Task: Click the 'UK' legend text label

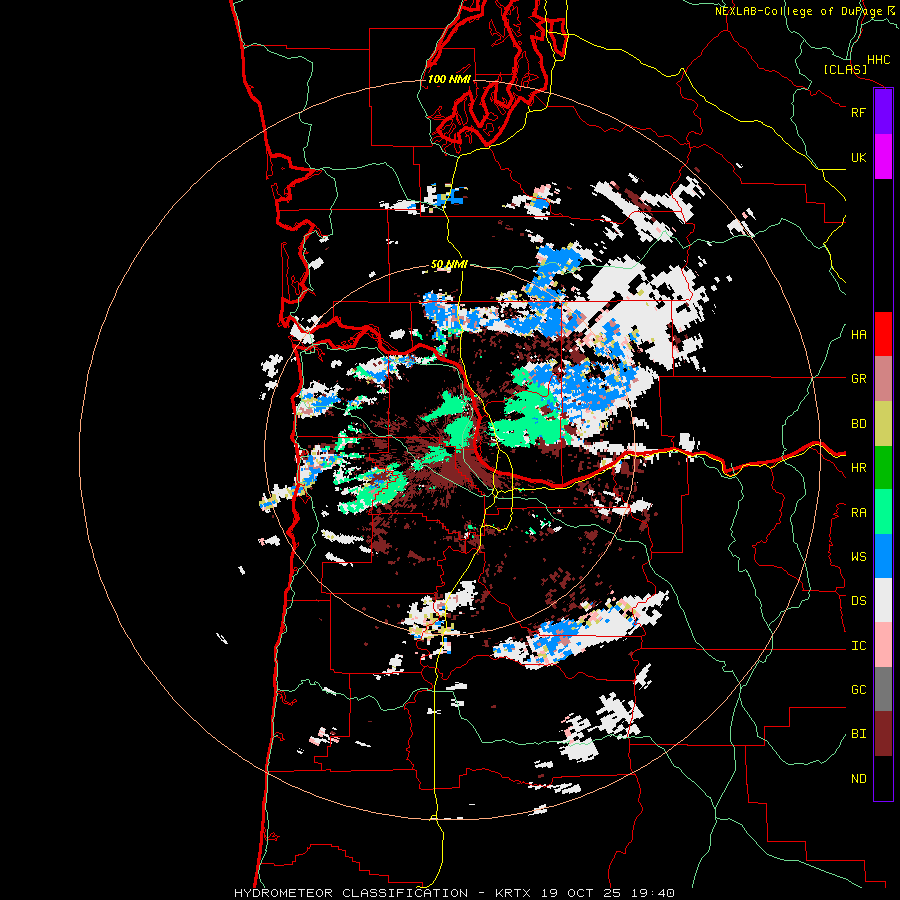Action: coord(858,157)
